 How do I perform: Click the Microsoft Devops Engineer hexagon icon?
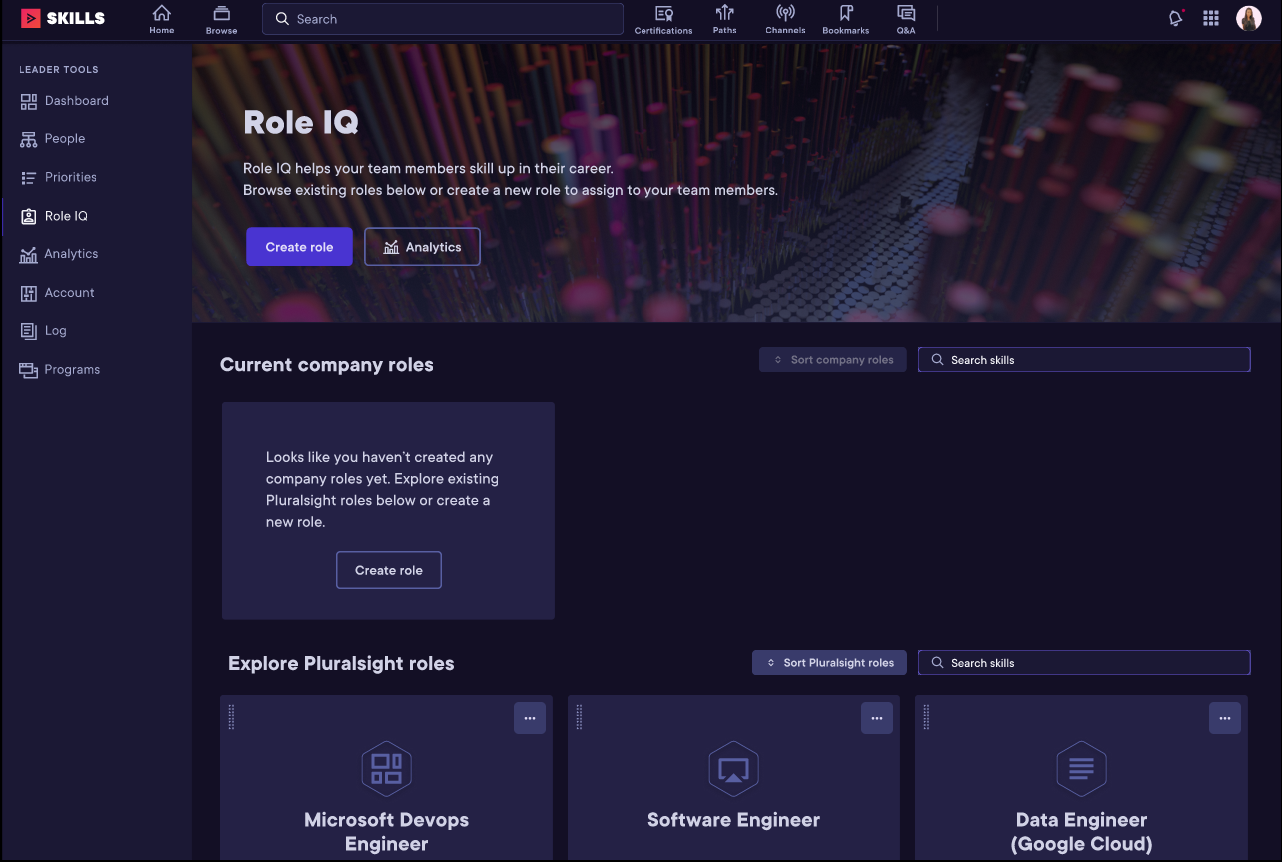tap(386, 769)
